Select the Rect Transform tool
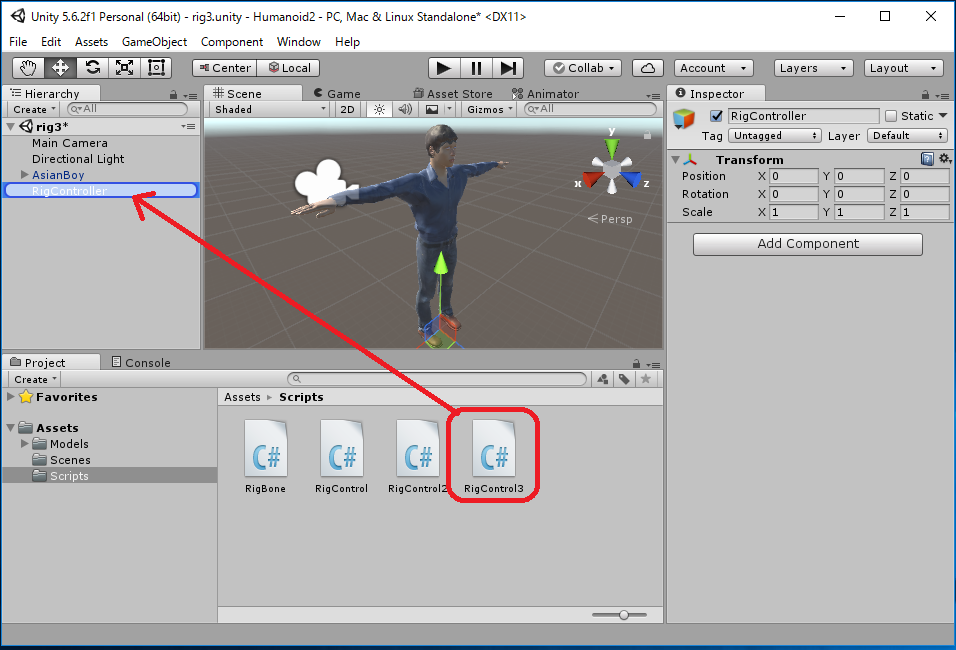The width and height of the screenshot is (956, 650). pos(156,68)
